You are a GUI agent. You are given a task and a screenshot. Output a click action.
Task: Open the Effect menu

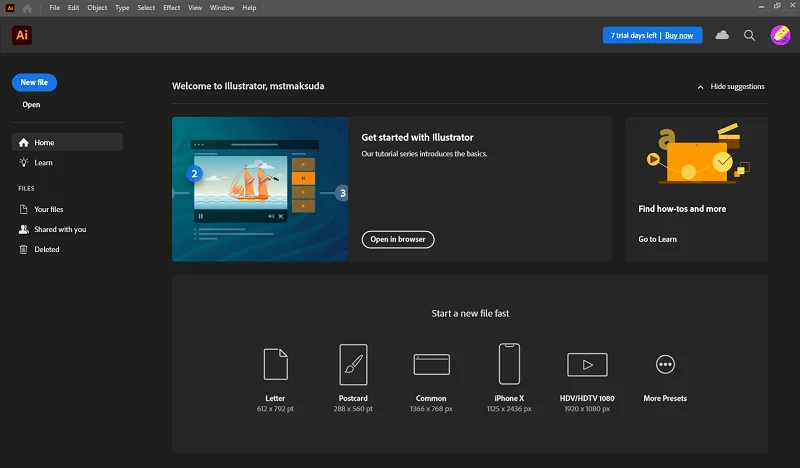[171, 8]
